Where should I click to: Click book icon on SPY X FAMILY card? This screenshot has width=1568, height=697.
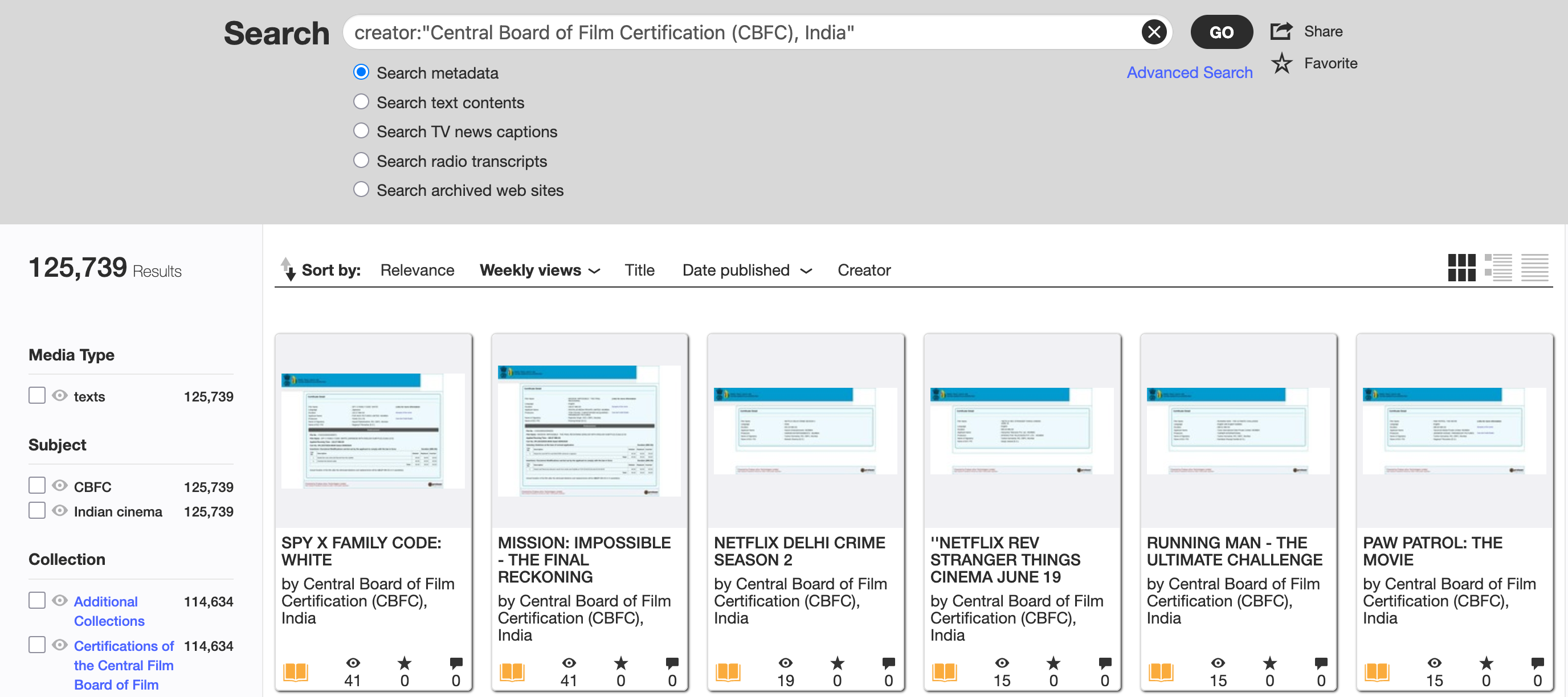296,672
